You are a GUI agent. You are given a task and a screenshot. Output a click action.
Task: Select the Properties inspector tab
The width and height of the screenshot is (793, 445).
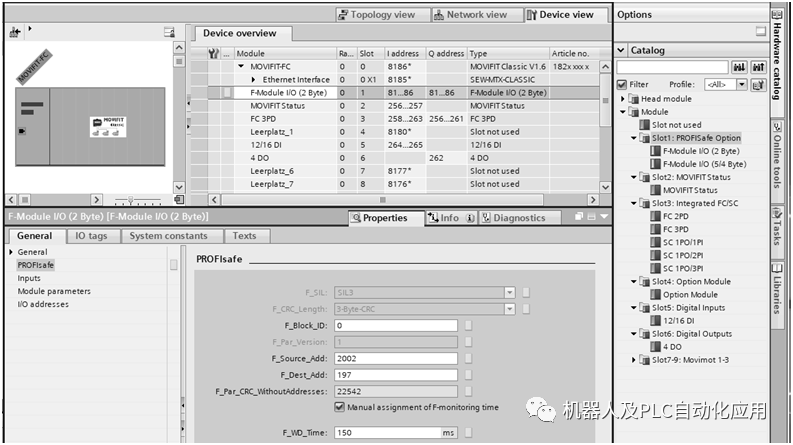click(x=386, y=218)
